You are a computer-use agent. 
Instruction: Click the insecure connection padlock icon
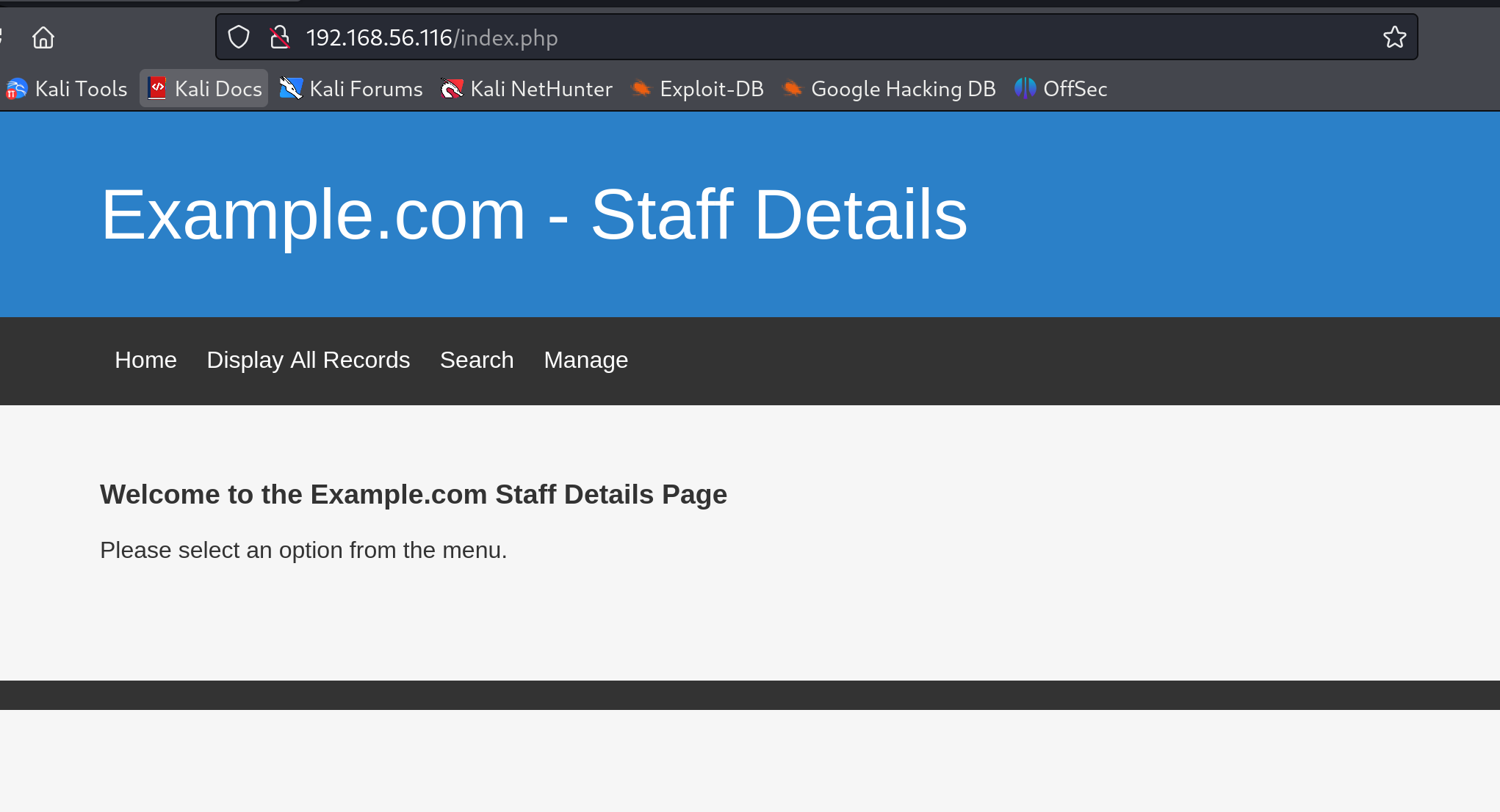click(279, 37)
